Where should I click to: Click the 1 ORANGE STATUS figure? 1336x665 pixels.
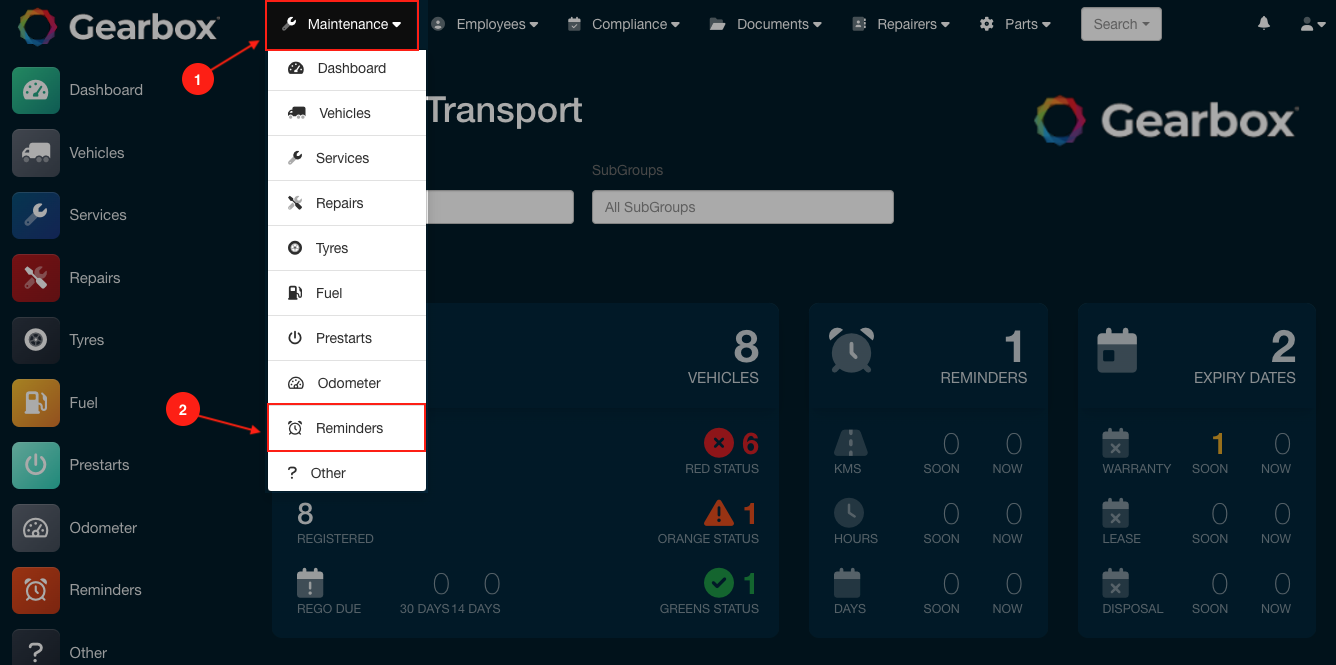click(x=750, y=513)
